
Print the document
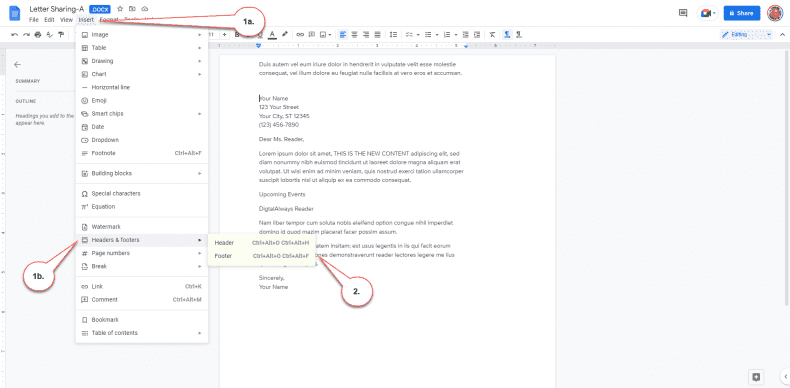pos(38,35)
